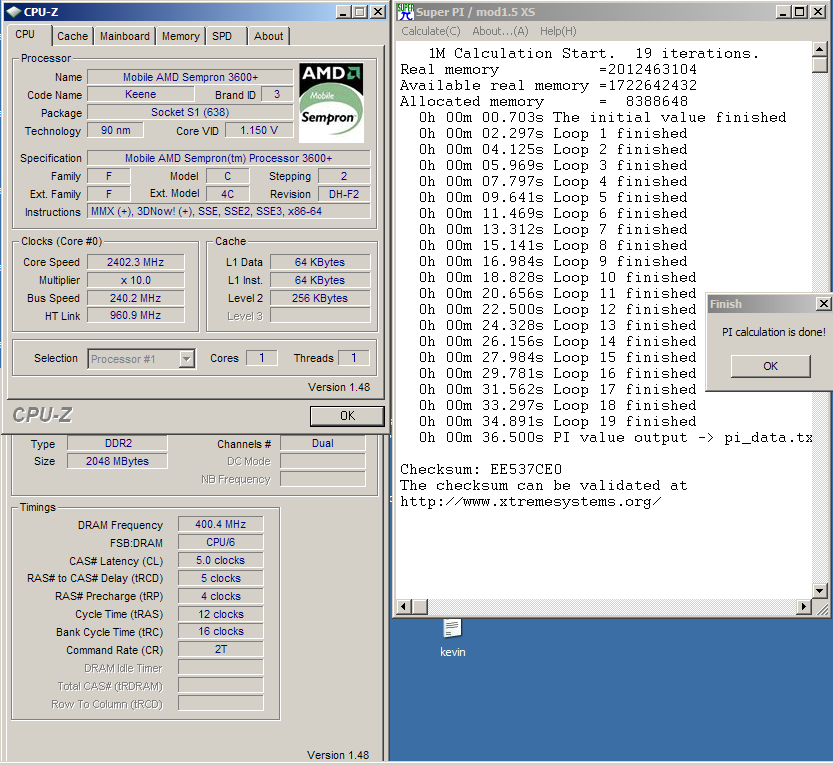Click the L1 Data value 64 KBytes
This screenshot has height=765, width=833.
point(320,262)
